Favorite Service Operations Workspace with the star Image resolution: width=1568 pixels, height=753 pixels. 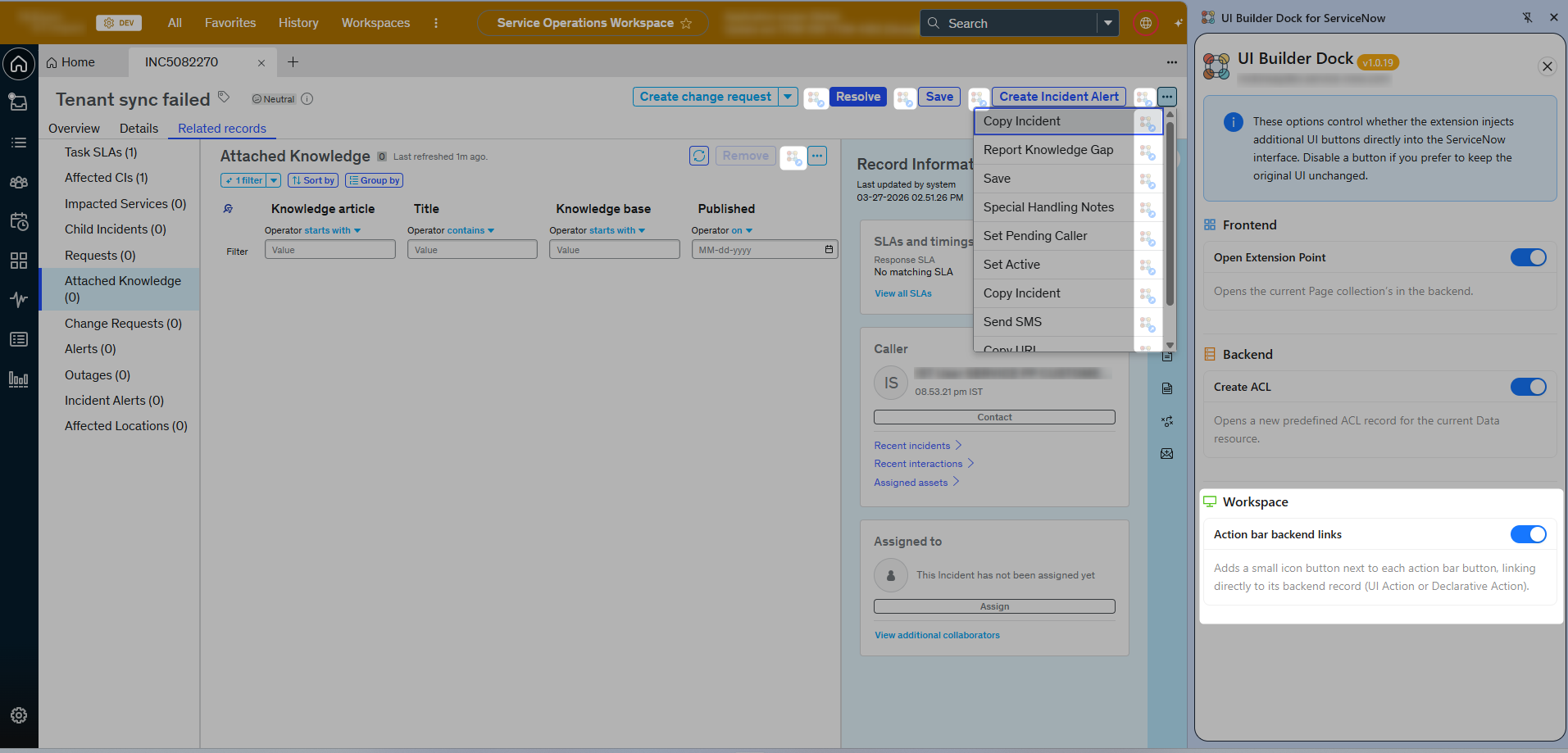coord(686,24)
